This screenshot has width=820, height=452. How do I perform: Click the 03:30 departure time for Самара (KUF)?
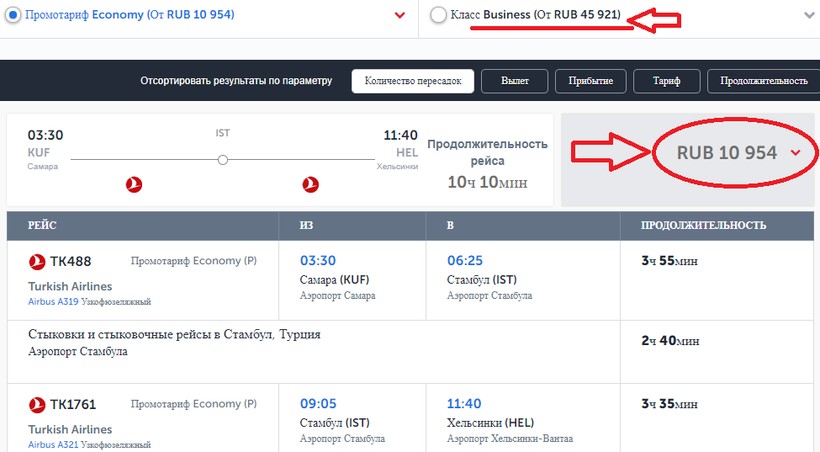pos(320,261)
